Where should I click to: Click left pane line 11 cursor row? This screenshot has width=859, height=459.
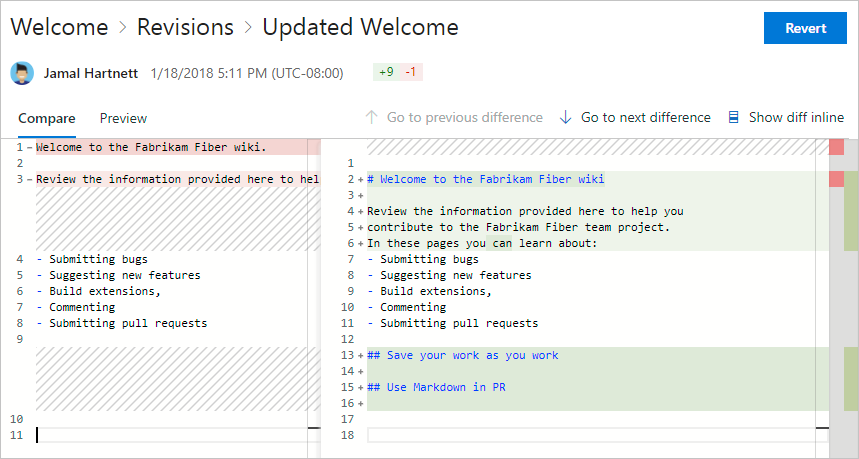tap(177, 435)
